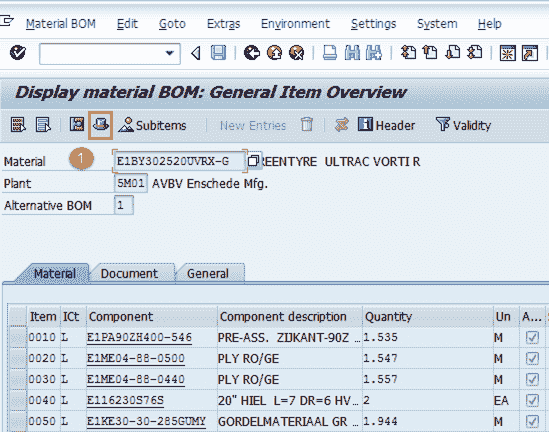The height and width of the screenshot is (432, 549).
Task: Open component link E116230S76S
Action: click(125, 400)
